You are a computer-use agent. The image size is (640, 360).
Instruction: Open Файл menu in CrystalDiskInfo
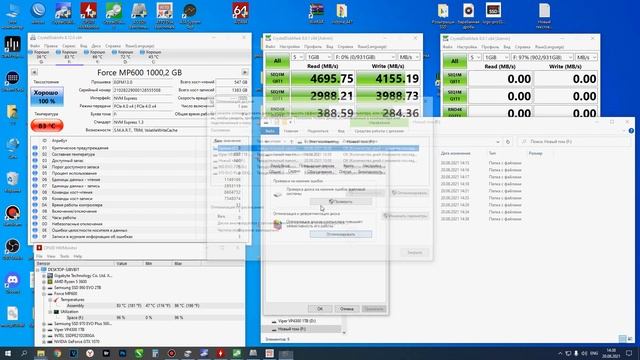35,46
